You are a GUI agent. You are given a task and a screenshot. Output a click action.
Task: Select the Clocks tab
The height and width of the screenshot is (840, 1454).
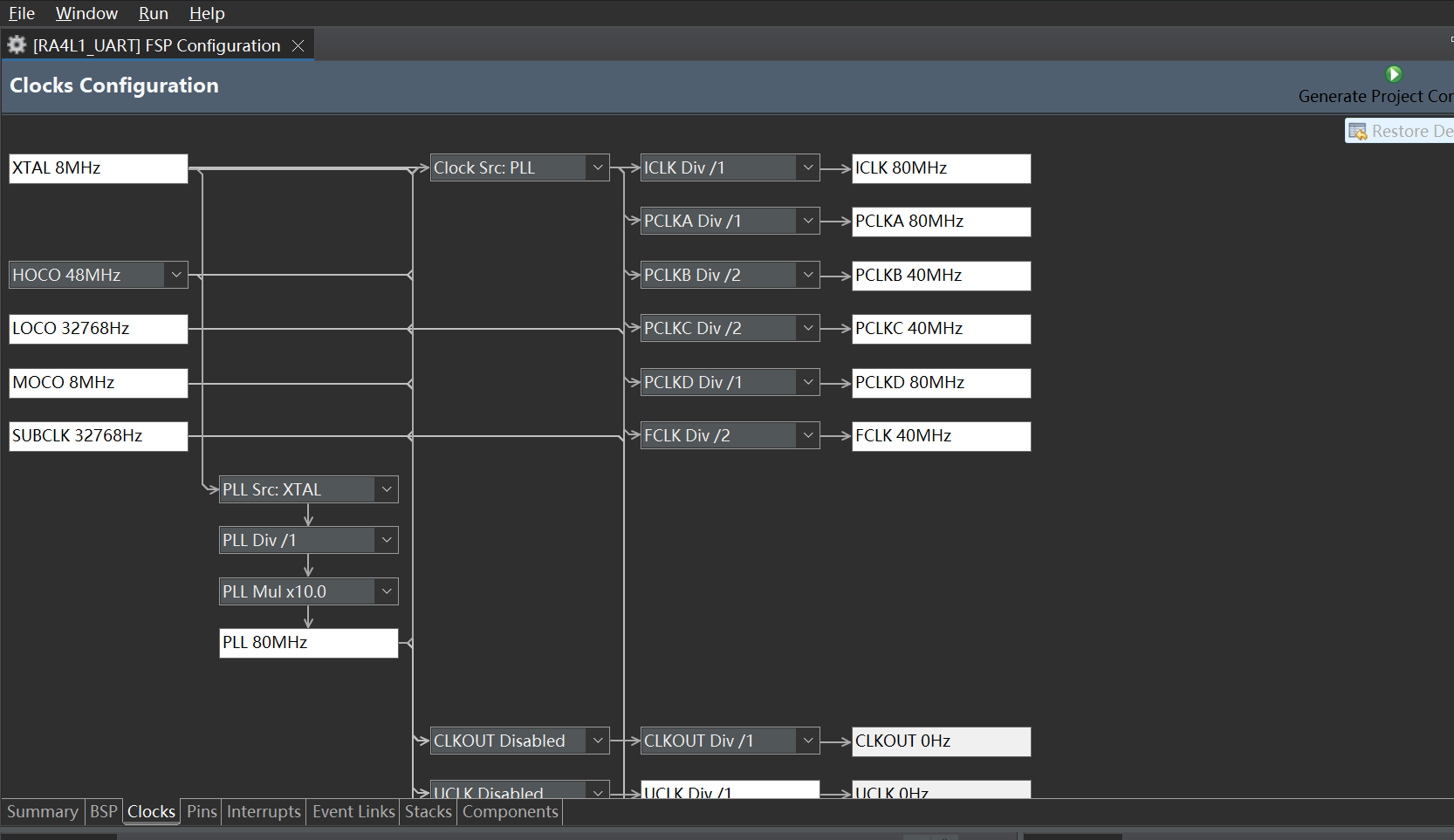point(151,812)
